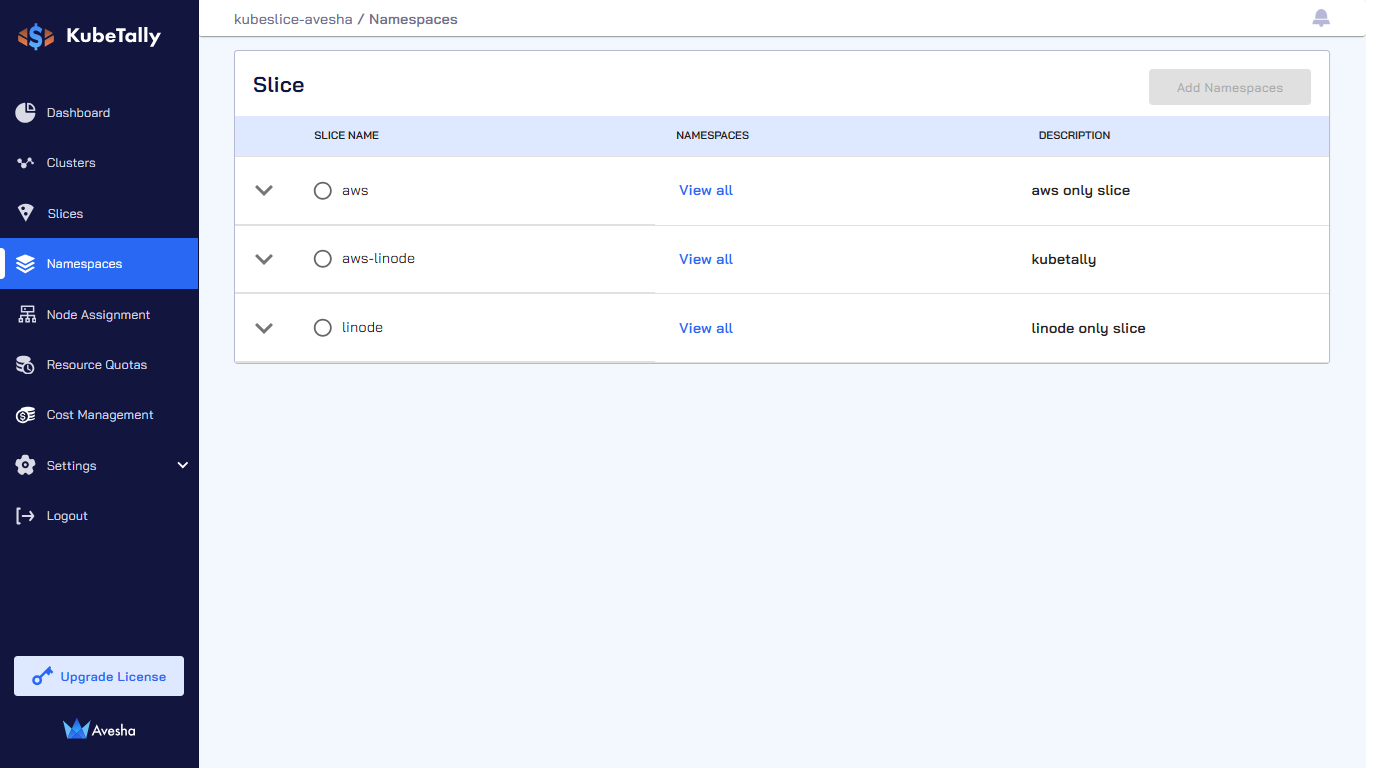
Task: Select the Namespaces menu item
Action: pos(99,264)
